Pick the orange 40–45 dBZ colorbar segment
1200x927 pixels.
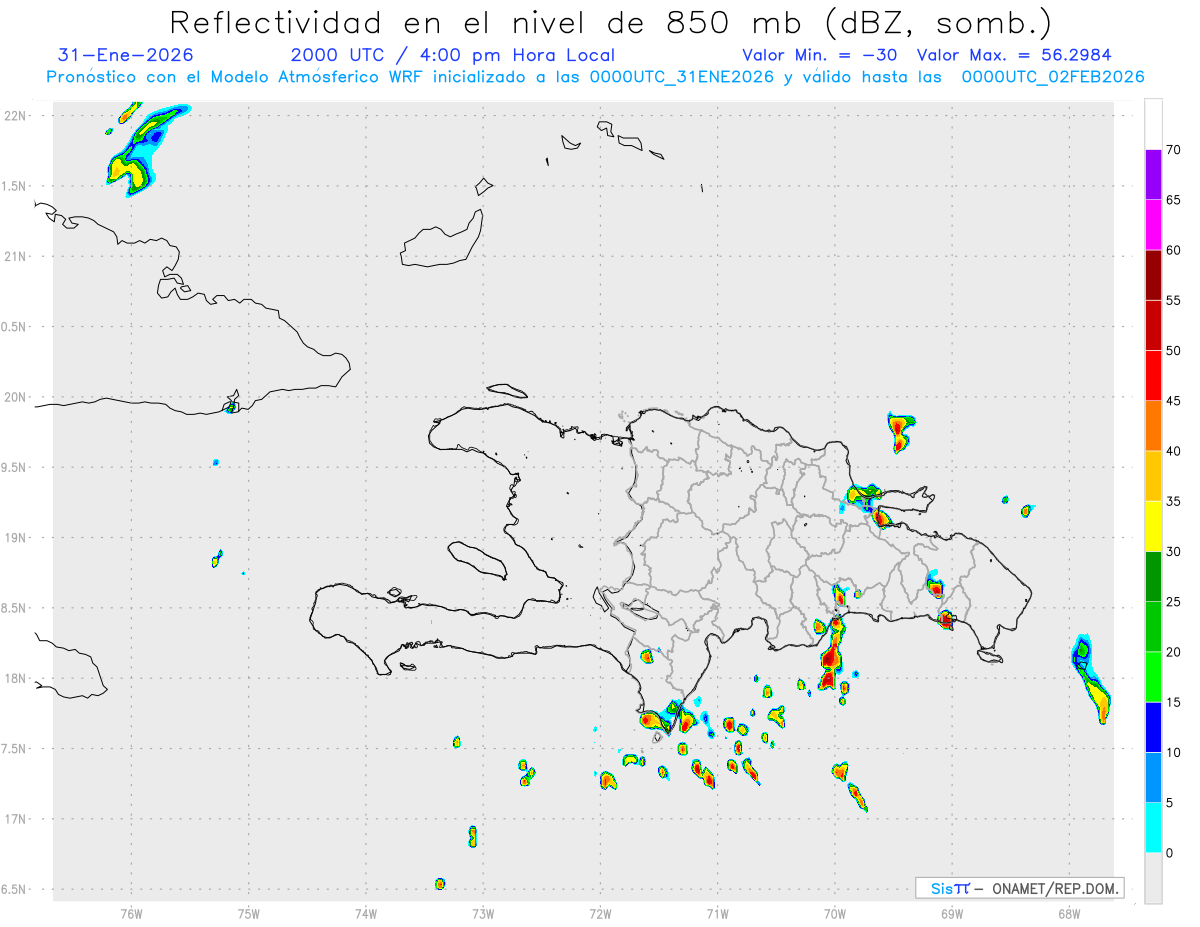(x=1153, y=426)
